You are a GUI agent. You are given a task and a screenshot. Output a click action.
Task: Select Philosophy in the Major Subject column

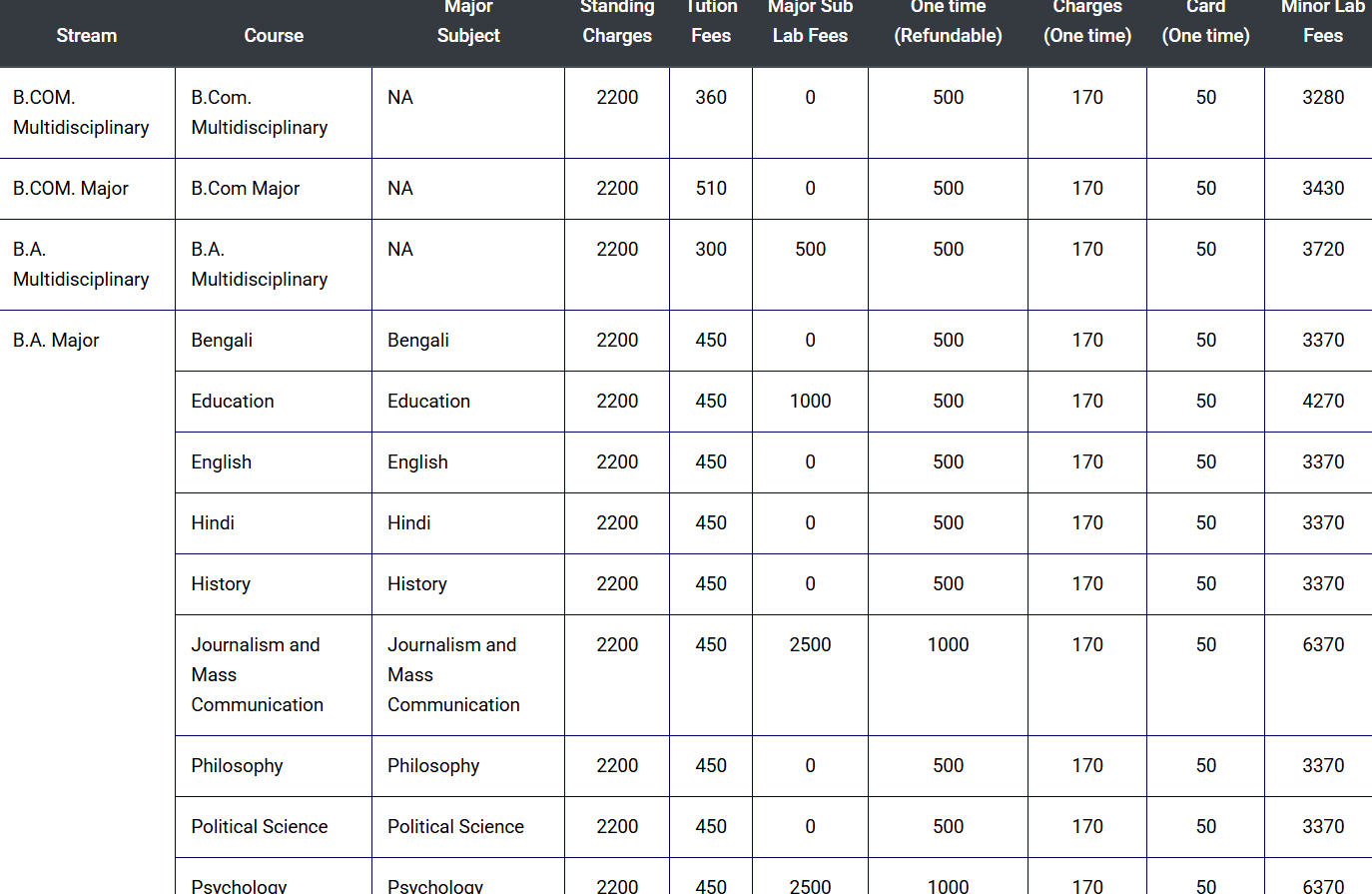pyautogui.click(x=433, y=765)
